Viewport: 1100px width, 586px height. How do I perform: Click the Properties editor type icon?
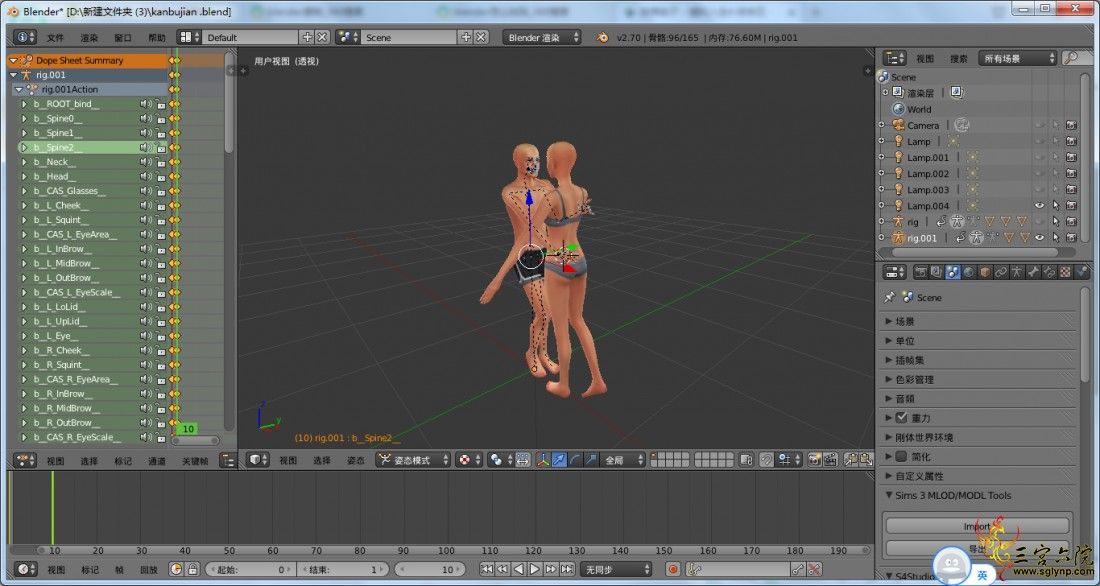pyautogui.click(x=894, y=272)
